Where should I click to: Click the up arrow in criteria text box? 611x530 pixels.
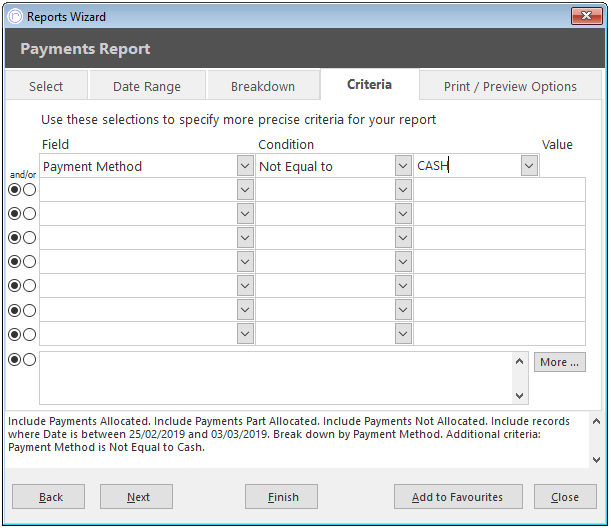pos(519,362)
